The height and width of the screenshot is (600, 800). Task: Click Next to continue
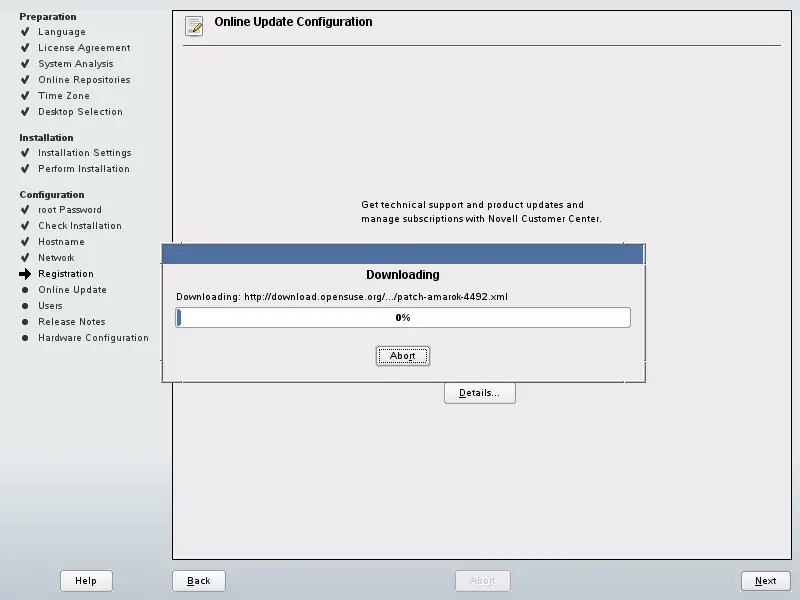coord(765,581)
